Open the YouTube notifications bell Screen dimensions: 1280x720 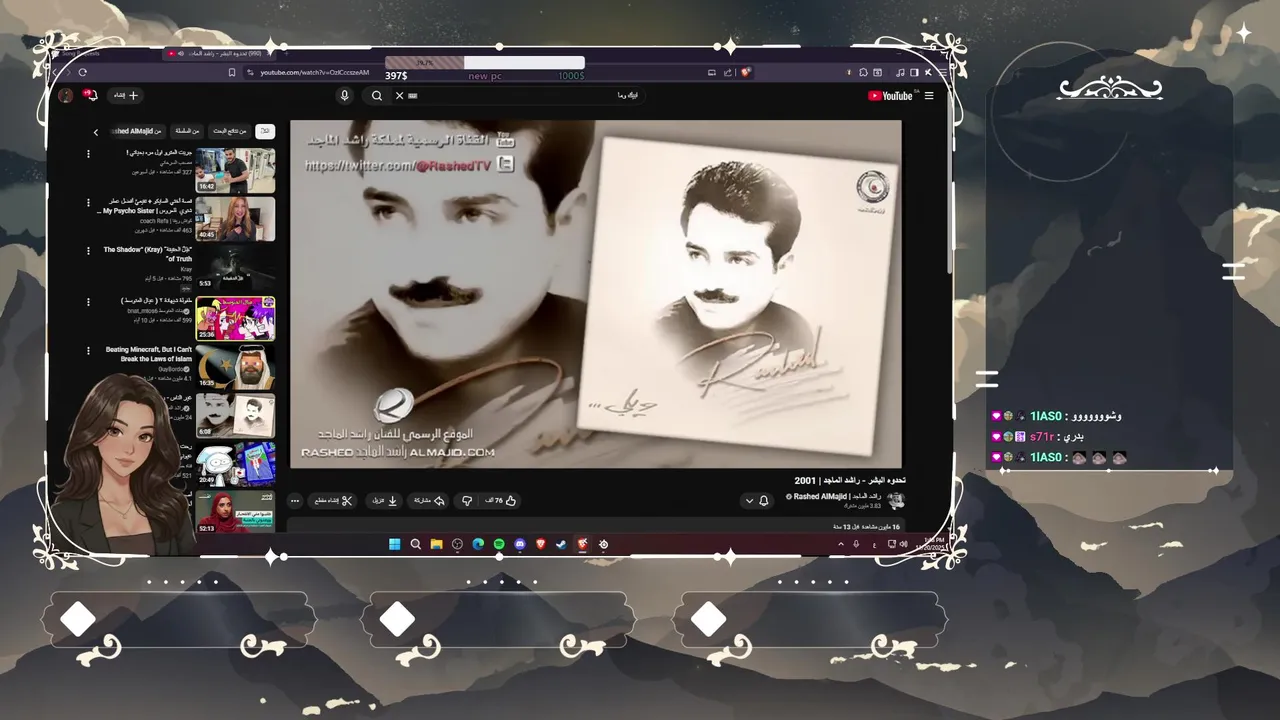coord(91,95)
